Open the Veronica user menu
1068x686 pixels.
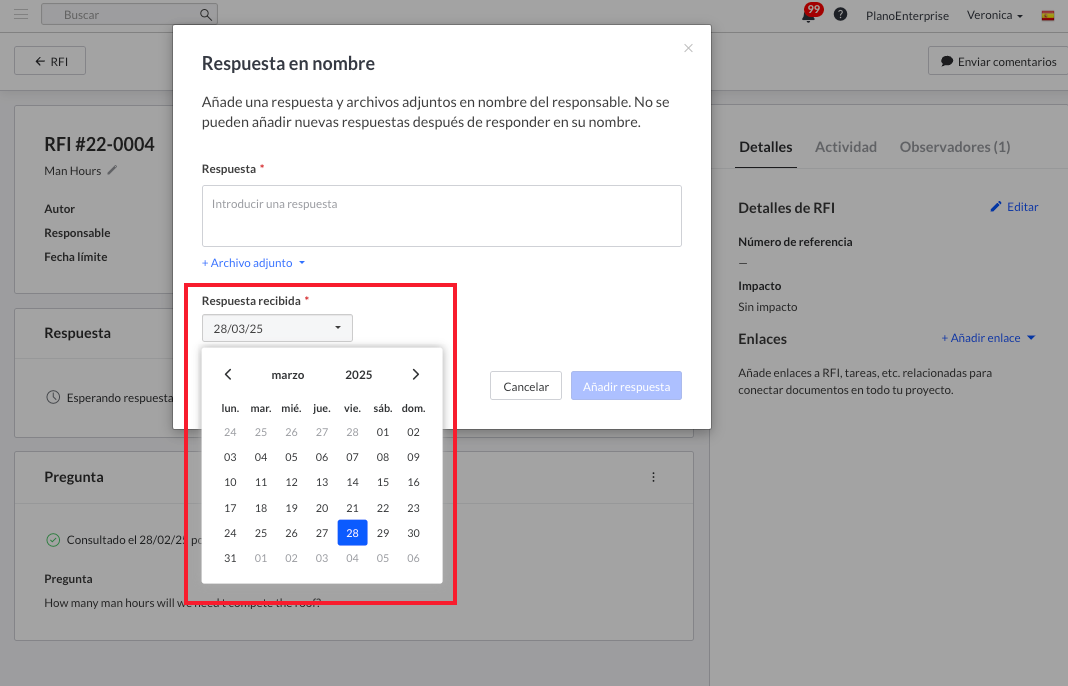(994, 16)
